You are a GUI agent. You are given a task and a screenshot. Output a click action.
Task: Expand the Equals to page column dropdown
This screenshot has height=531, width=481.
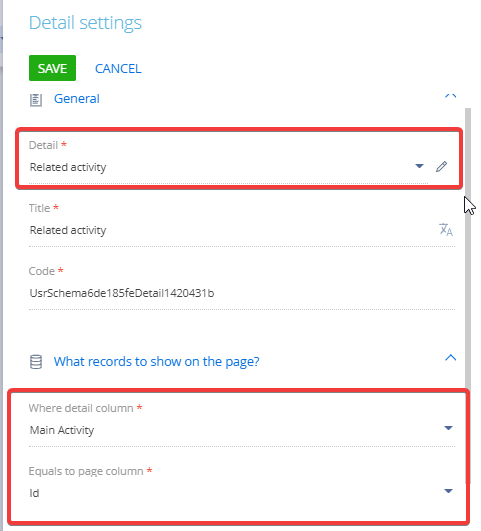tap(448, 491)
